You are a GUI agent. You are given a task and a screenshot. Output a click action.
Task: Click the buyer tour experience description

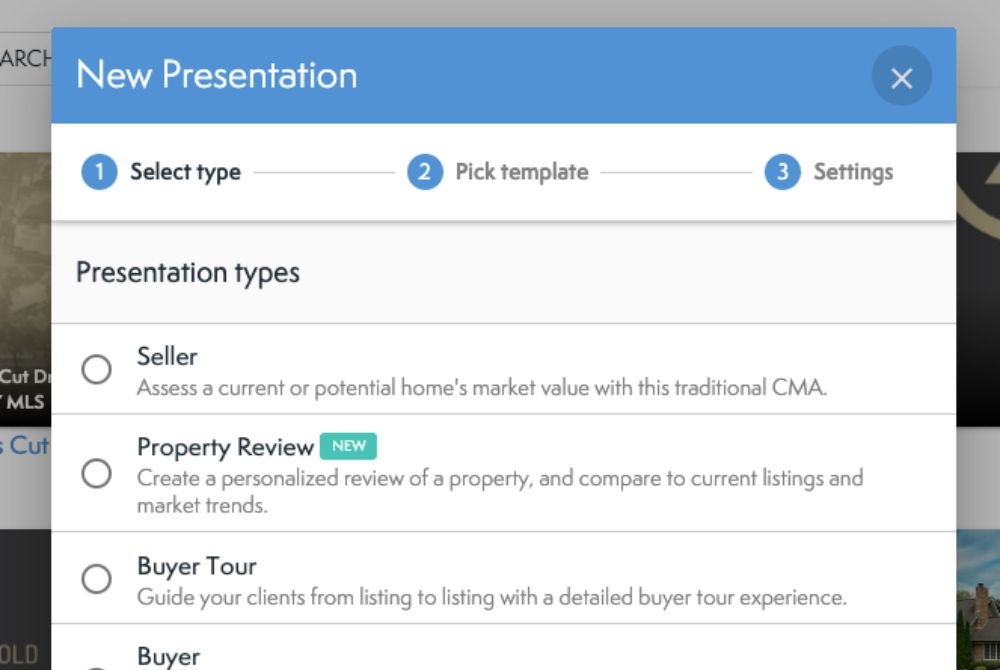(491, 598)
